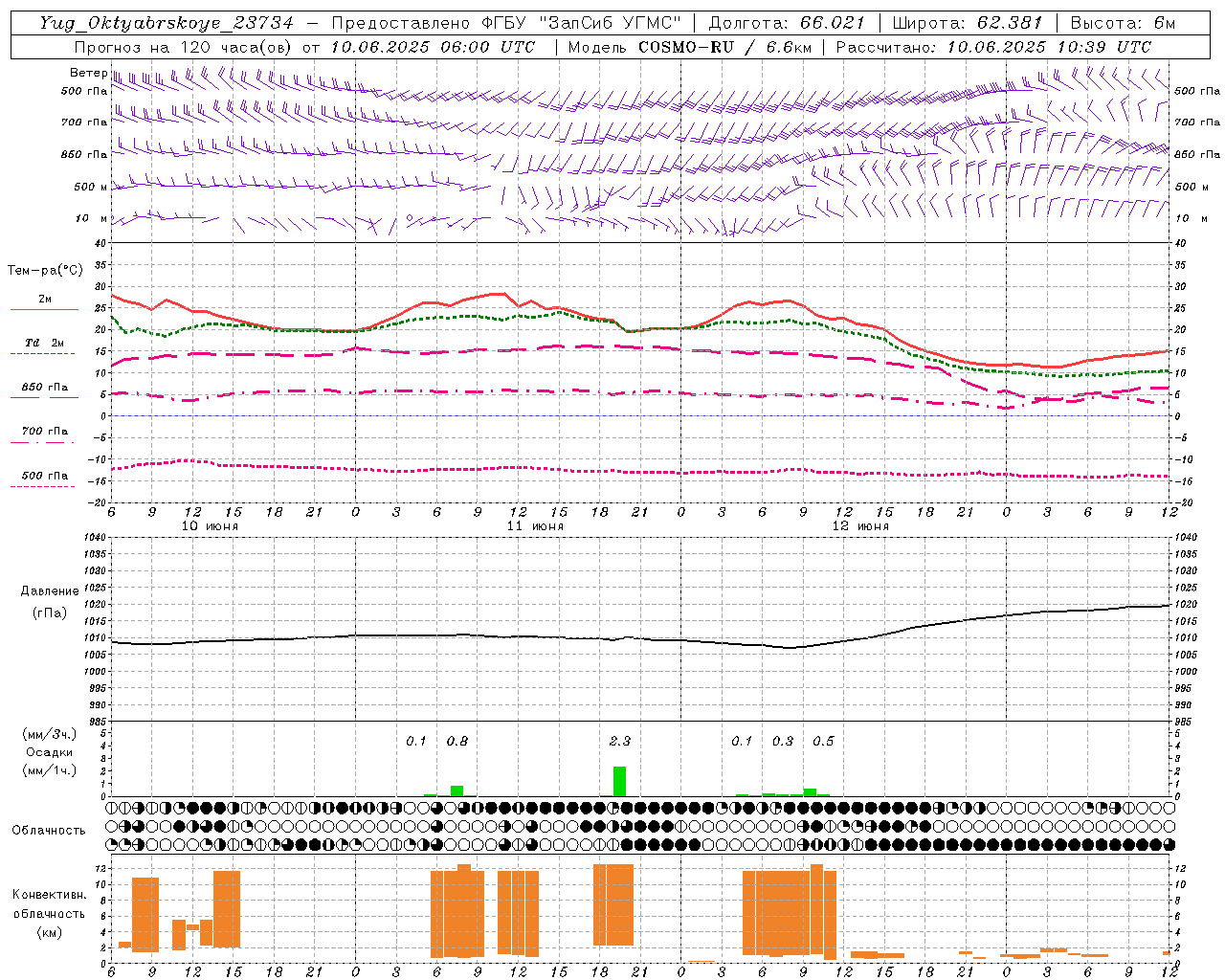Click '500 гПа' in the temperature legend
The width and height of the screenshot is (1225, 980).
45,476
